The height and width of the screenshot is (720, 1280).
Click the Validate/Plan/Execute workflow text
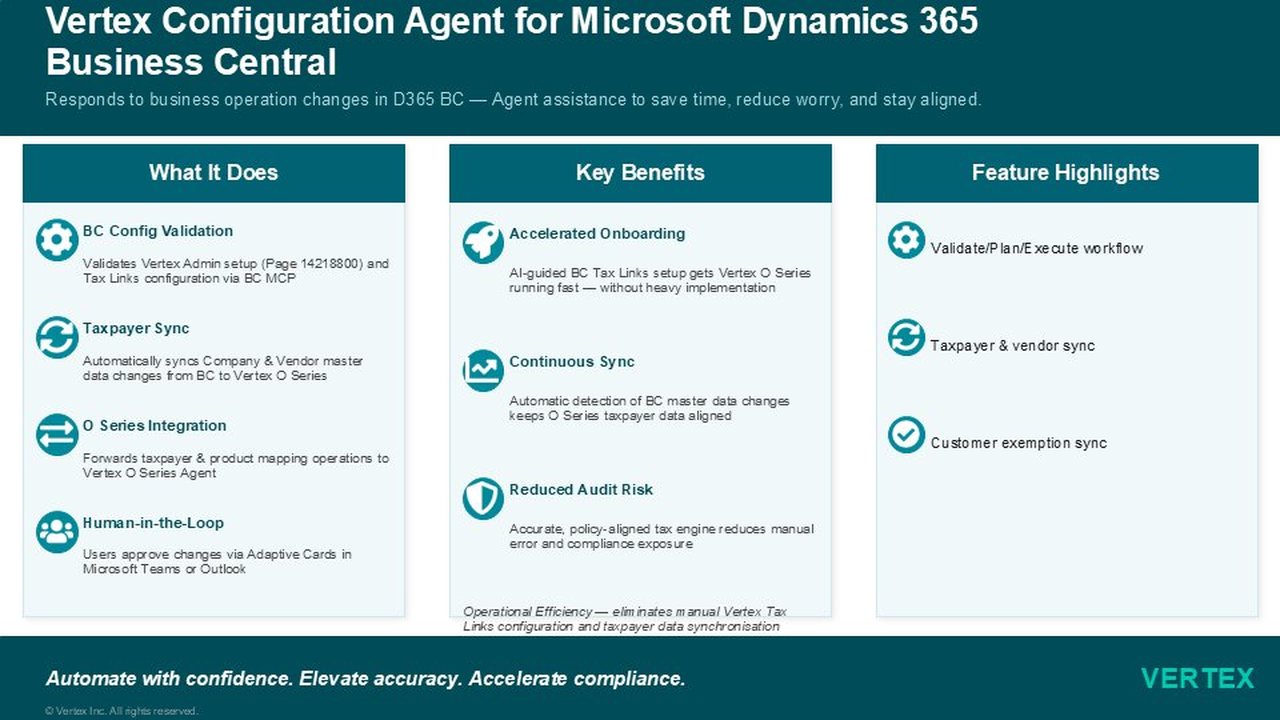click(1037, 248)
